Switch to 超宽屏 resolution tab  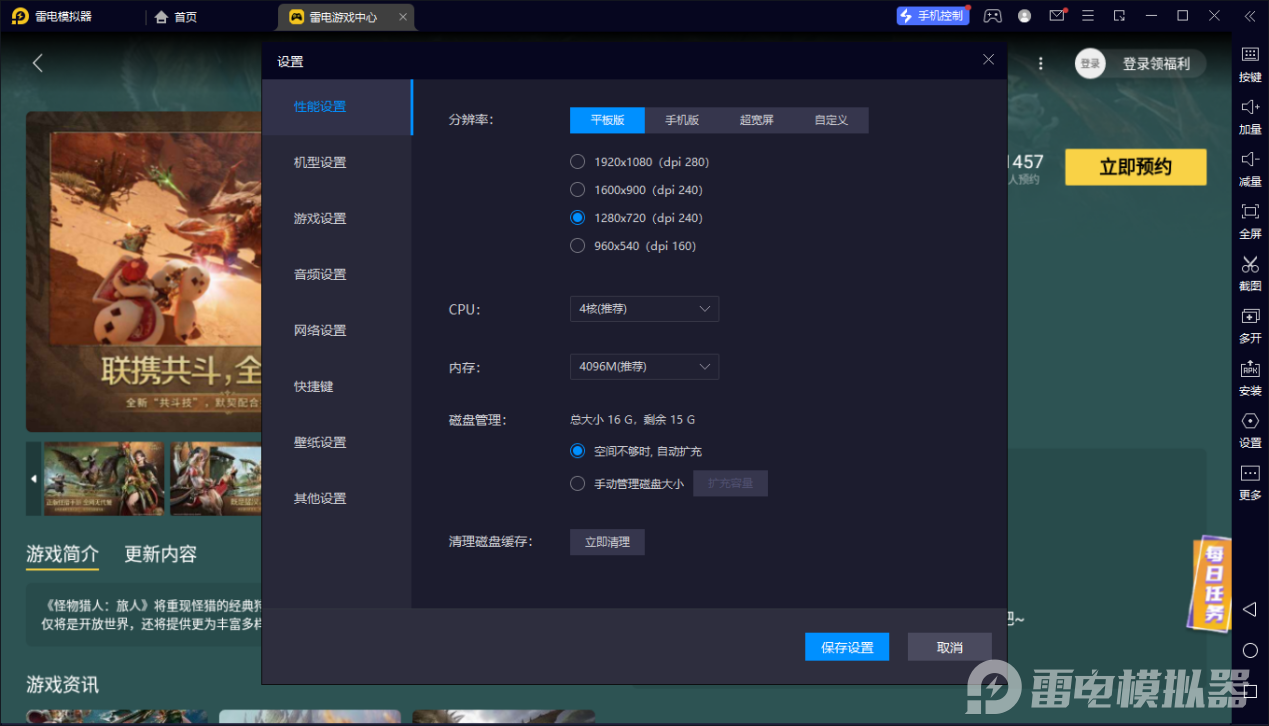click(756, 120)
